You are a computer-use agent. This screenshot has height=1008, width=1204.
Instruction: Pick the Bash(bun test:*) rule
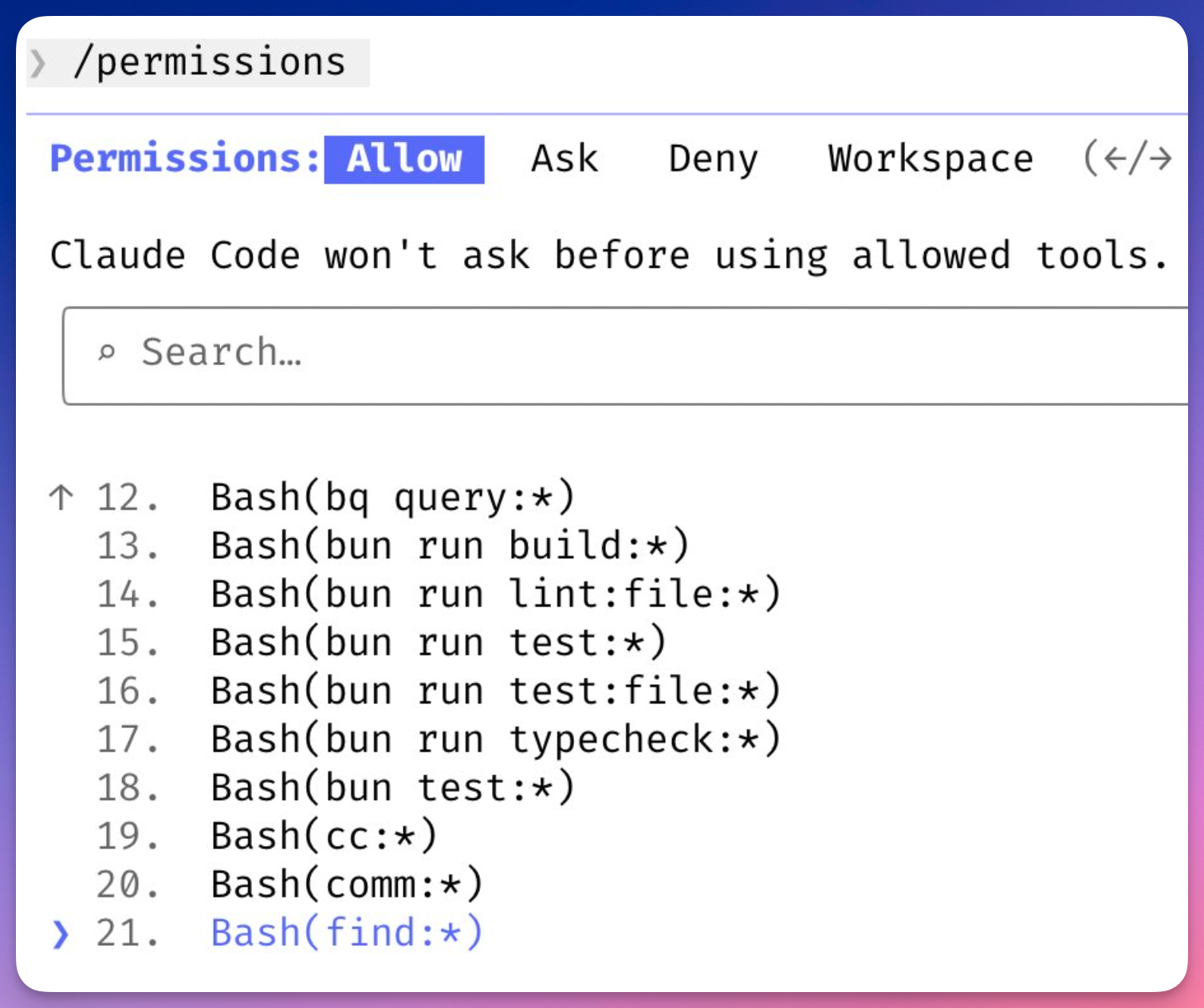[x=392, y=788]
